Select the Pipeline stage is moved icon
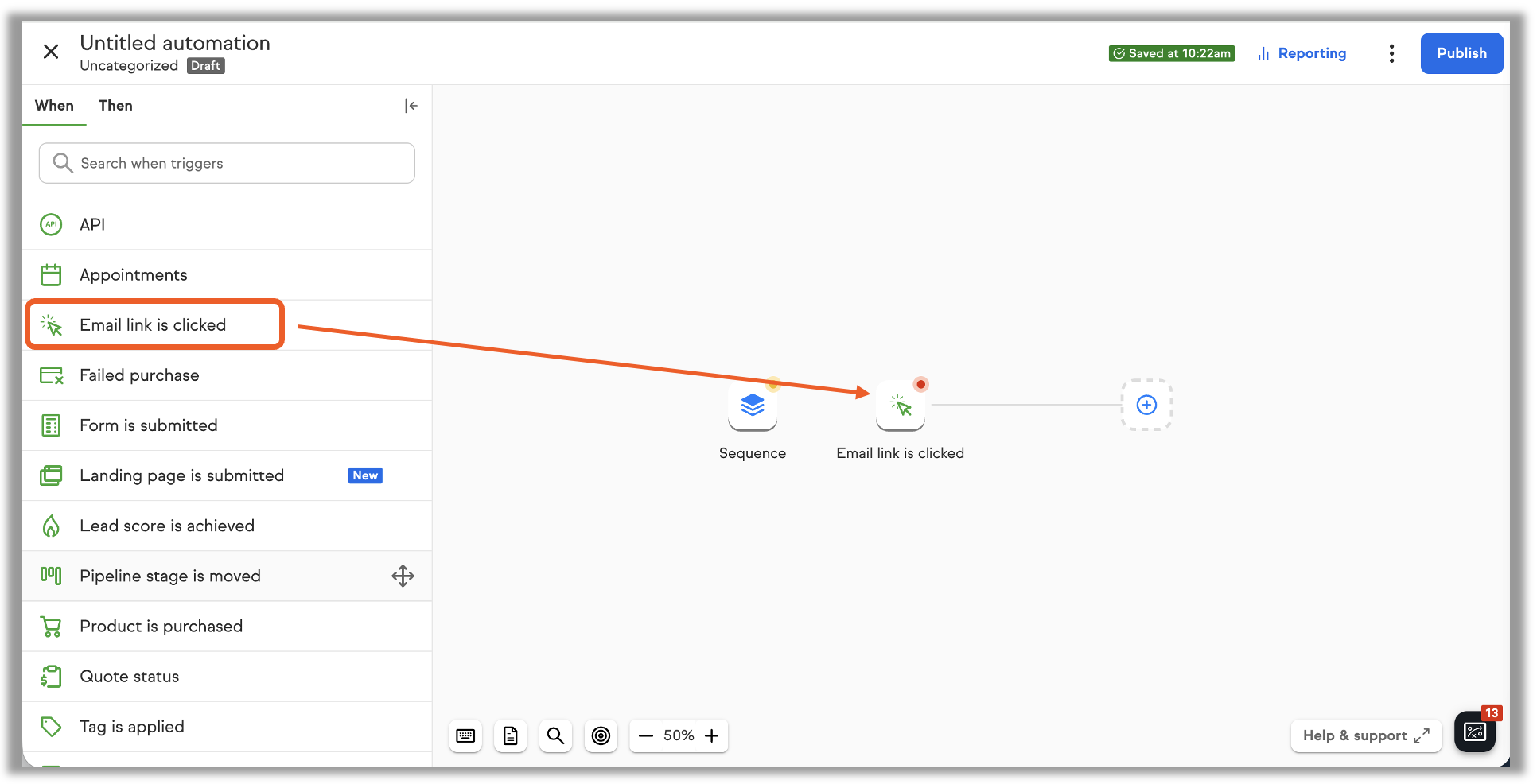The height and width of the screenshot is (784, 1537). point(51,576)
